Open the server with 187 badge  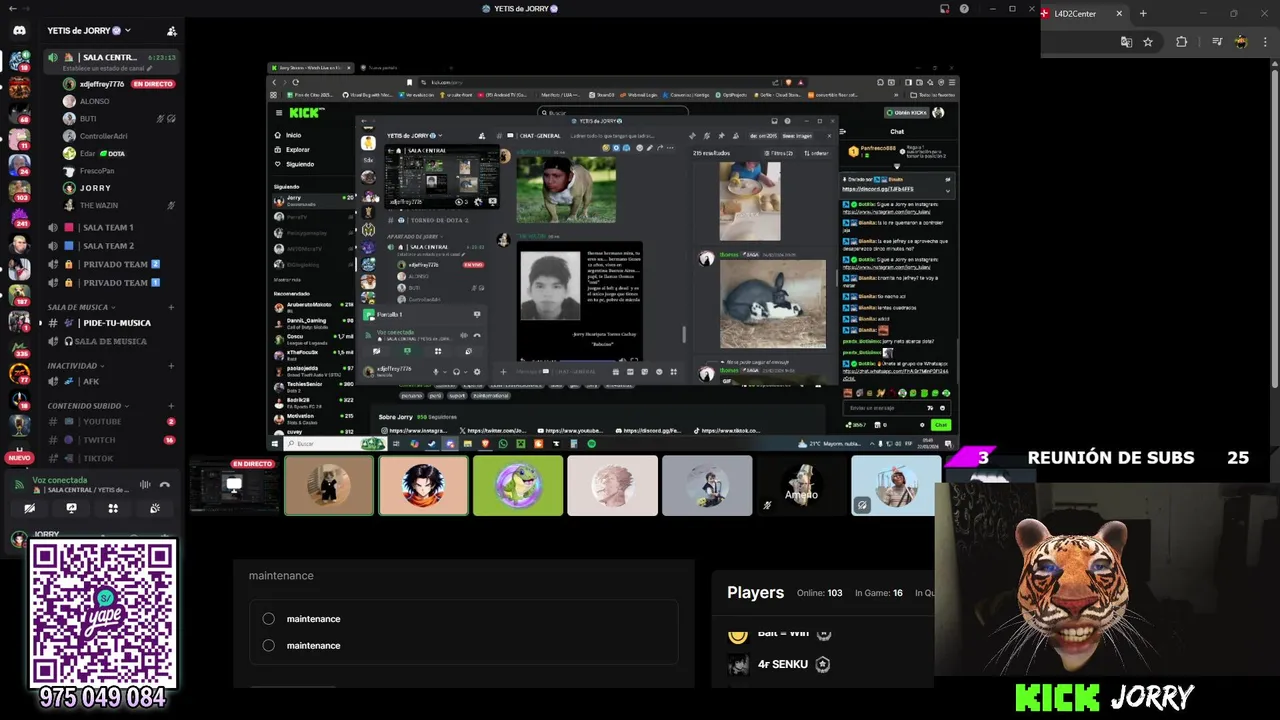pos(19,295)
